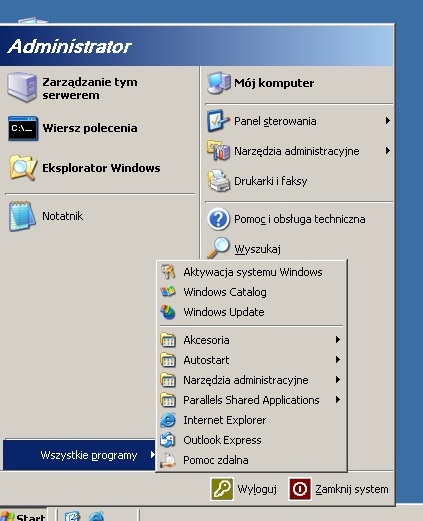Open Drukarki i faksy printer icon
423x521 pixels.
[219, 181]
